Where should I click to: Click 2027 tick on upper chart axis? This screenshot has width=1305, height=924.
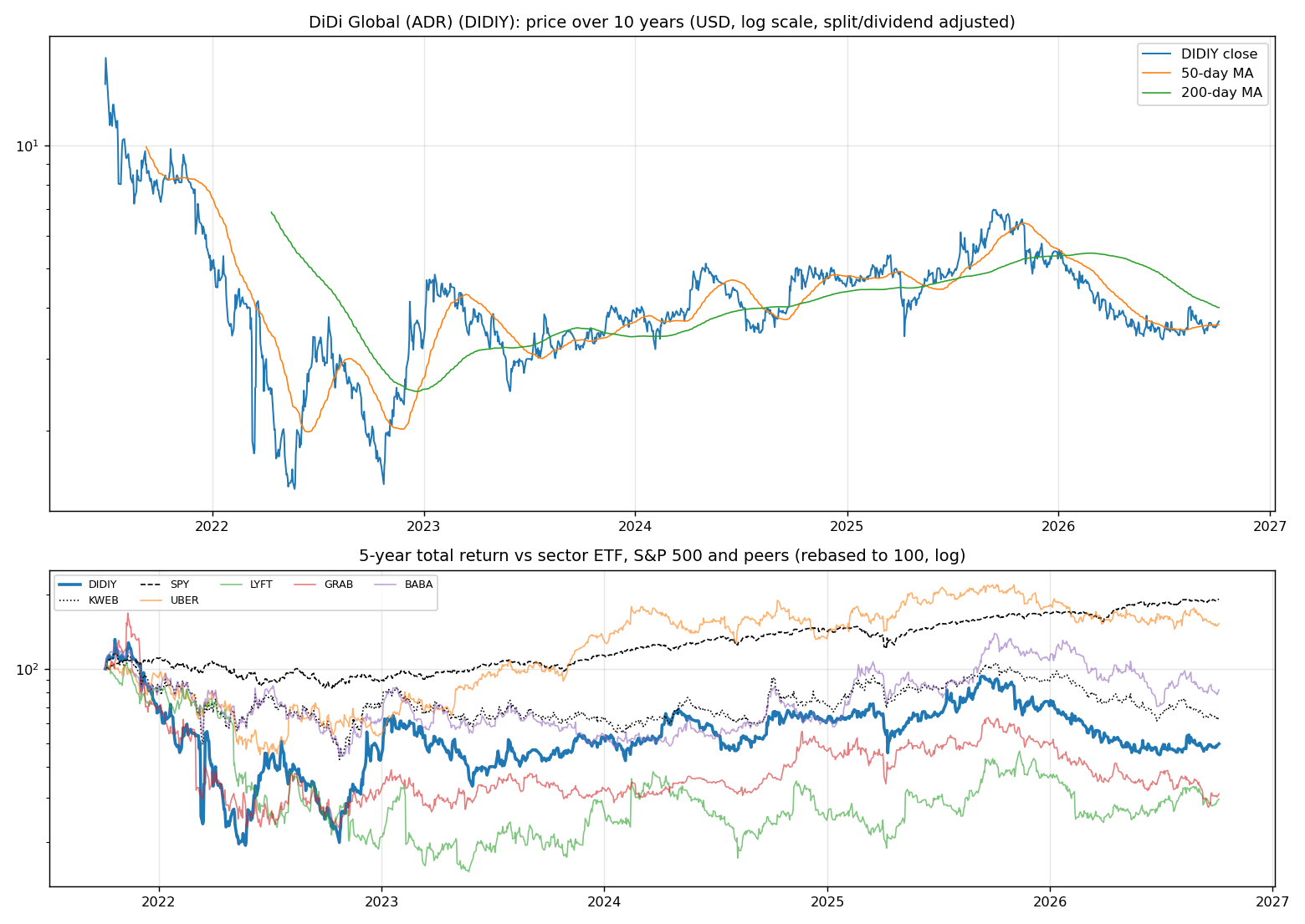point(1270,526)
